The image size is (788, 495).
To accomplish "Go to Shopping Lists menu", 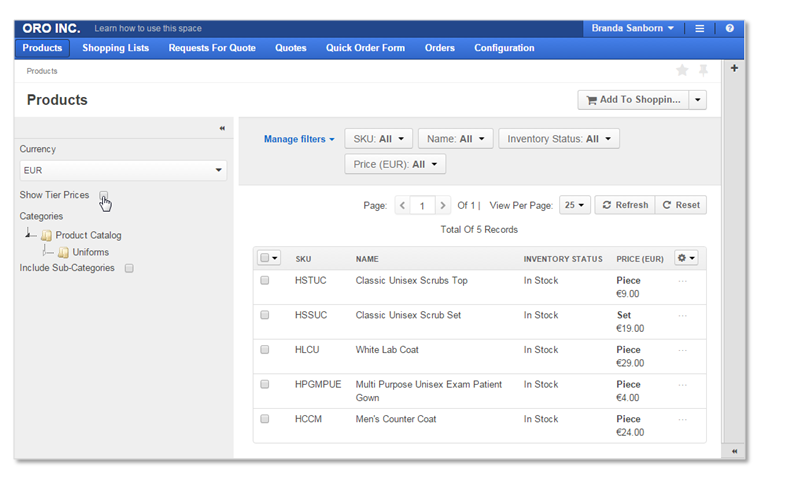I will click(x=116, y=48).
